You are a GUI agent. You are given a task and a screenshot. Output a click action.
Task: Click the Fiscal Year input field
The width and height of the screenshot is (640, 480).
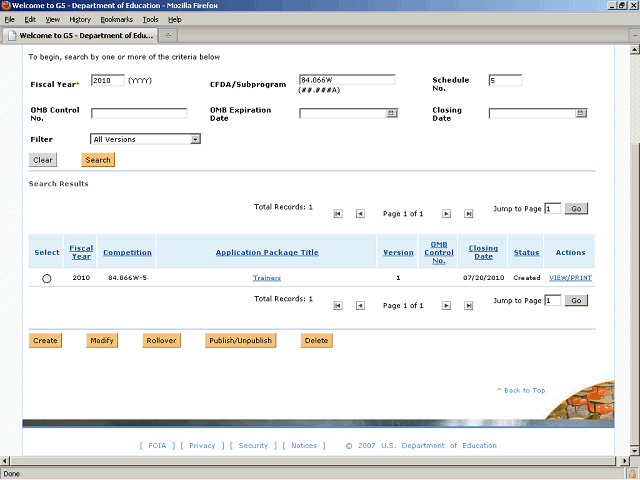tap(108, 80)
